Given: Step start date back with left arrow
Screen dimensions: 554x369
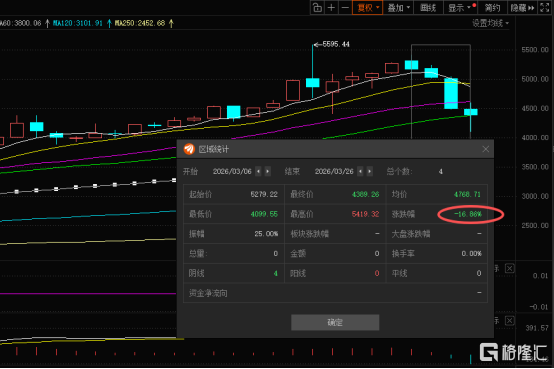Looking at the screenshot, I should click(x=258, y=171).
